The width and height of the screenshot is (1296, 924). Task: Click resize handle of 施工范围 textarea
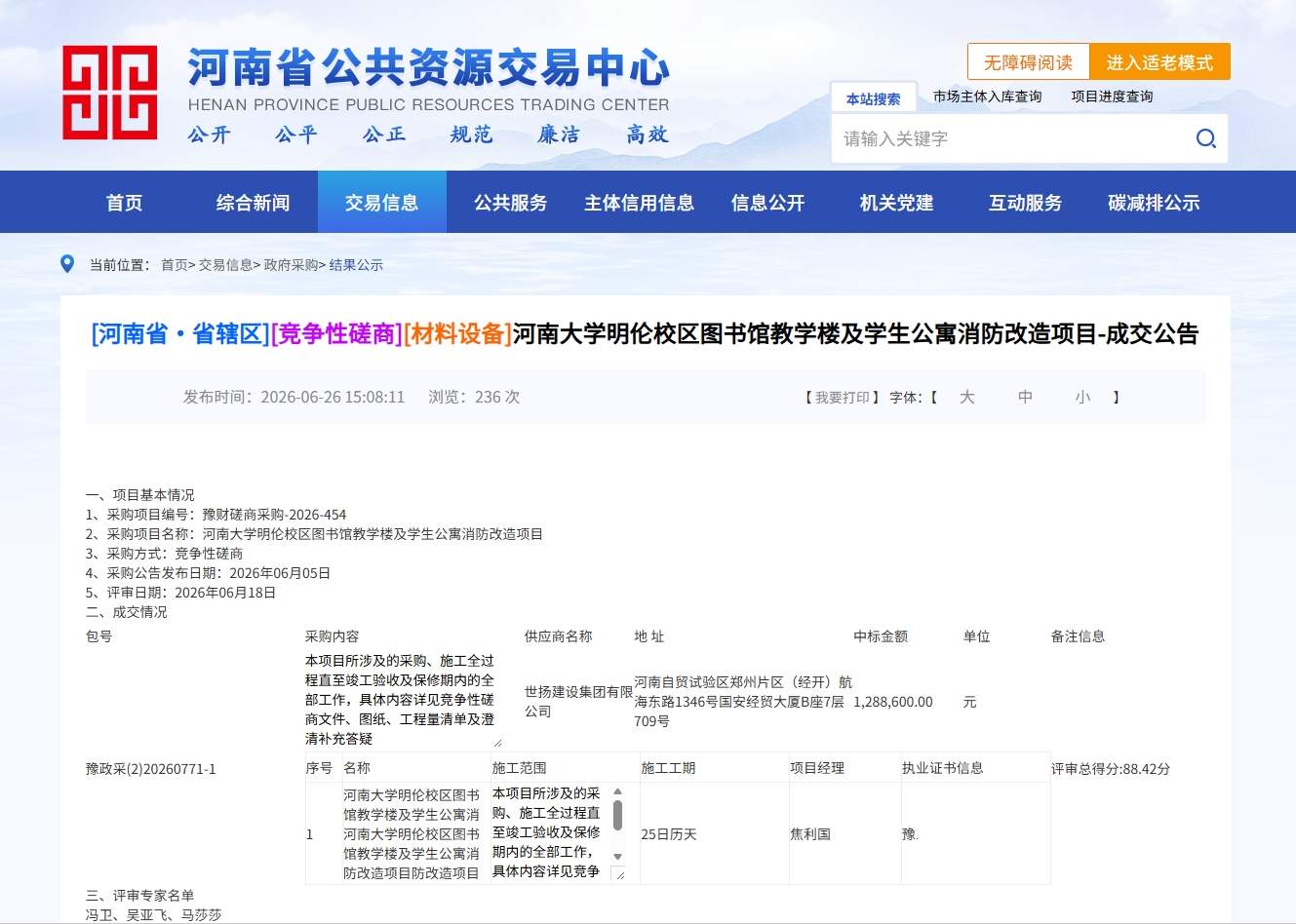pyautogui.click(x=618, y=873)
